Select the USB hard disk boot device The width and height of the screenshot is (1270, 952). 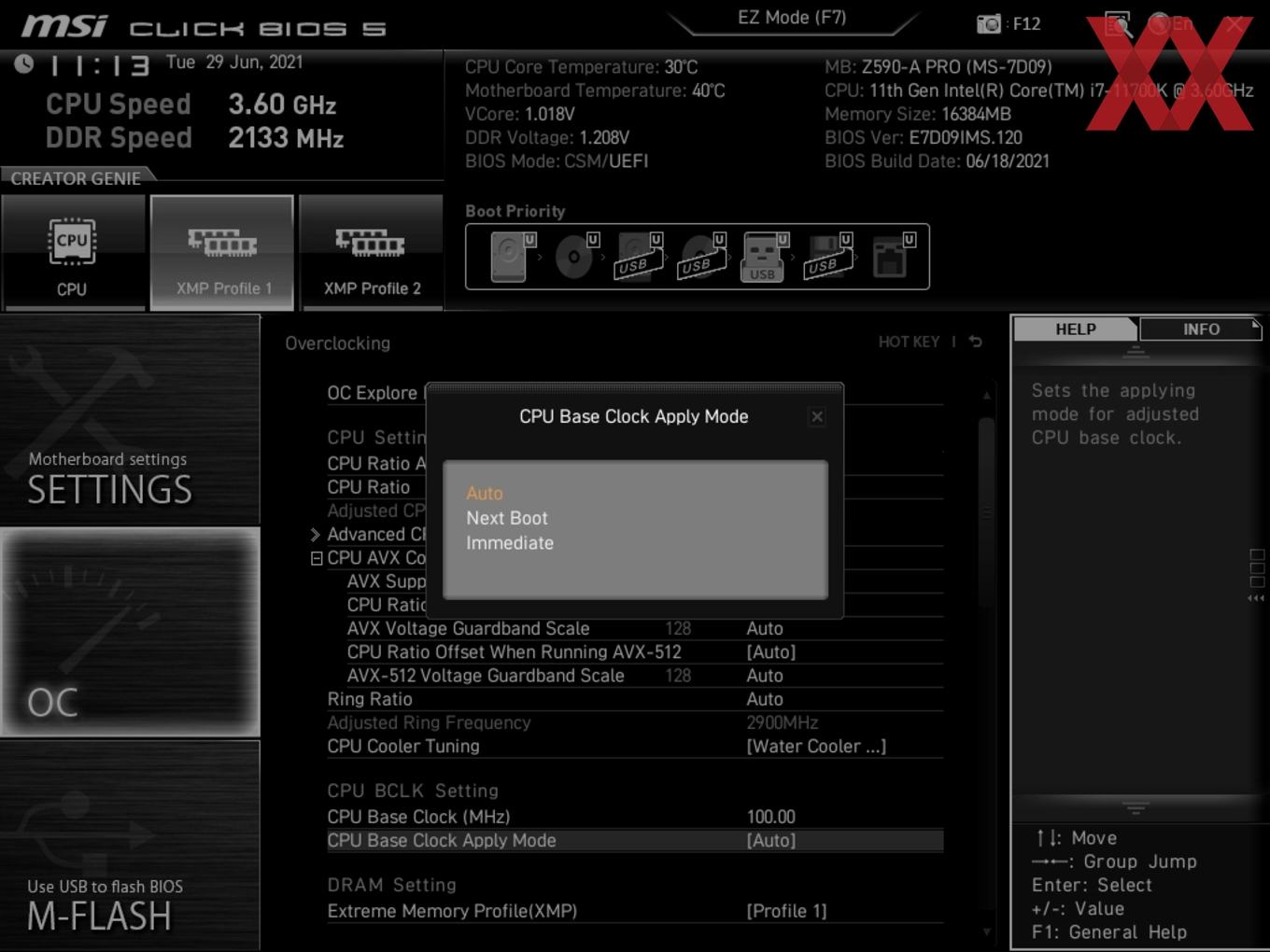(x=639, y=257)
